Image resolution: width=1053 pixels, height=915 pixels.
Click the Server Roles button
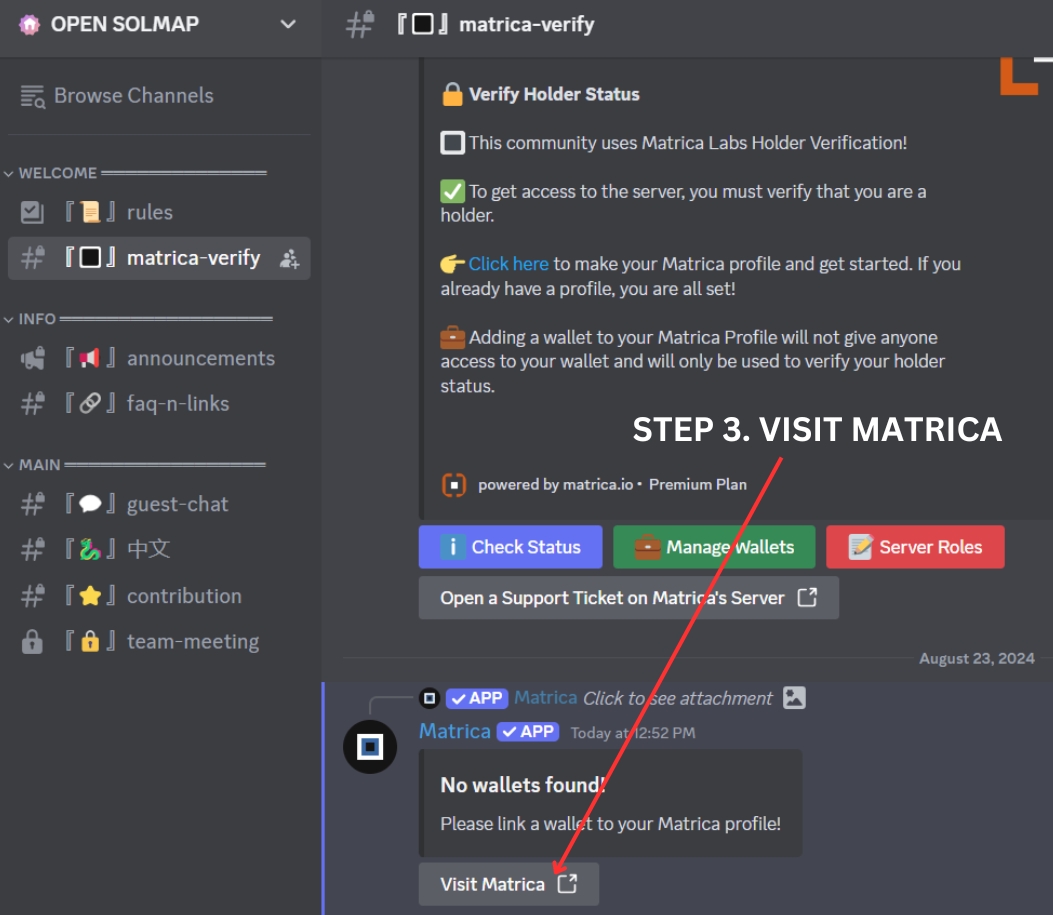[x=914, y=547]
